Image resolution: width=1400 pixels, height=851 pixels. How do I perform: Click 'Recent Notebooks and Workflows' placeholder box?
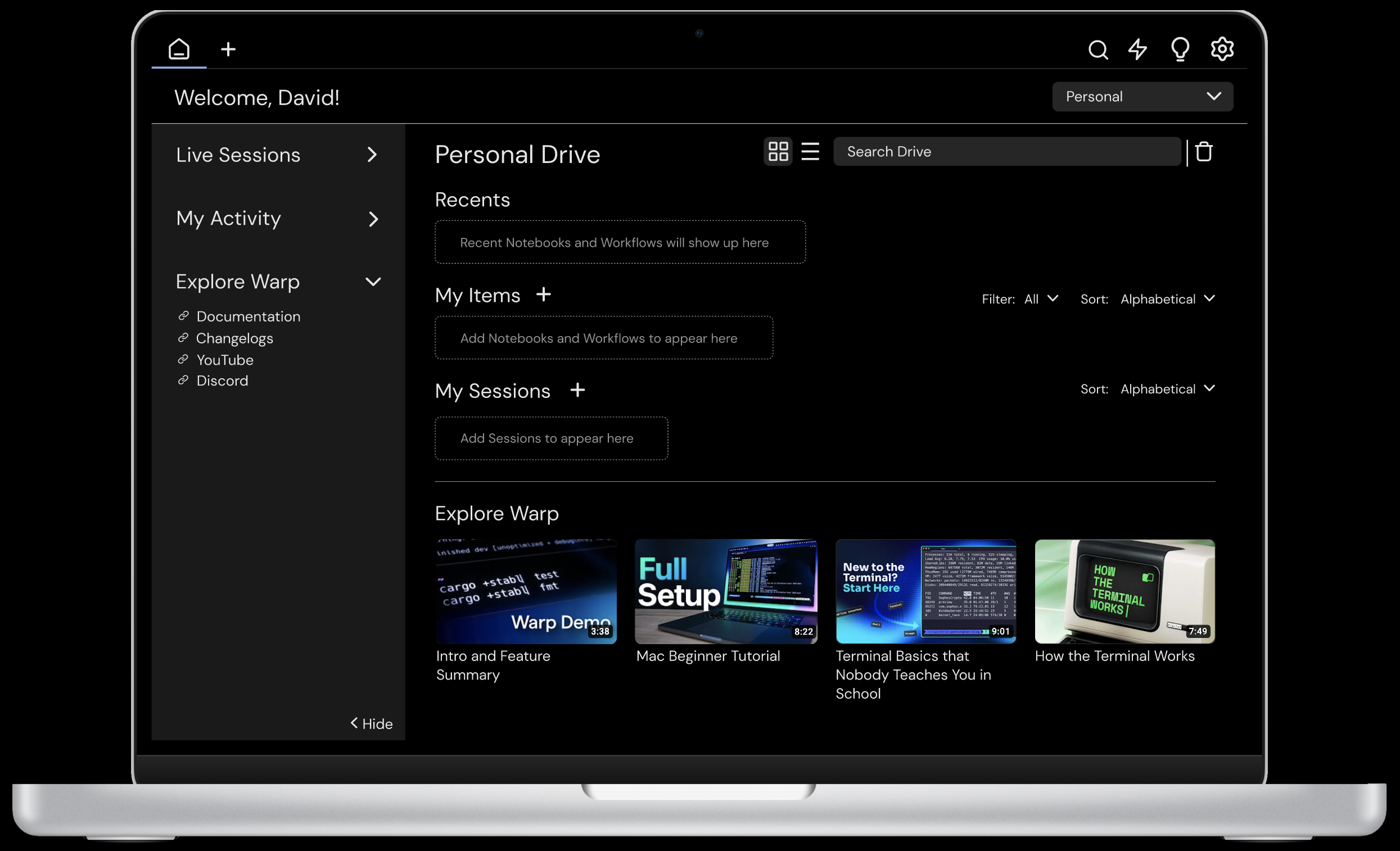pyautogui.click(x=620, y=243)
